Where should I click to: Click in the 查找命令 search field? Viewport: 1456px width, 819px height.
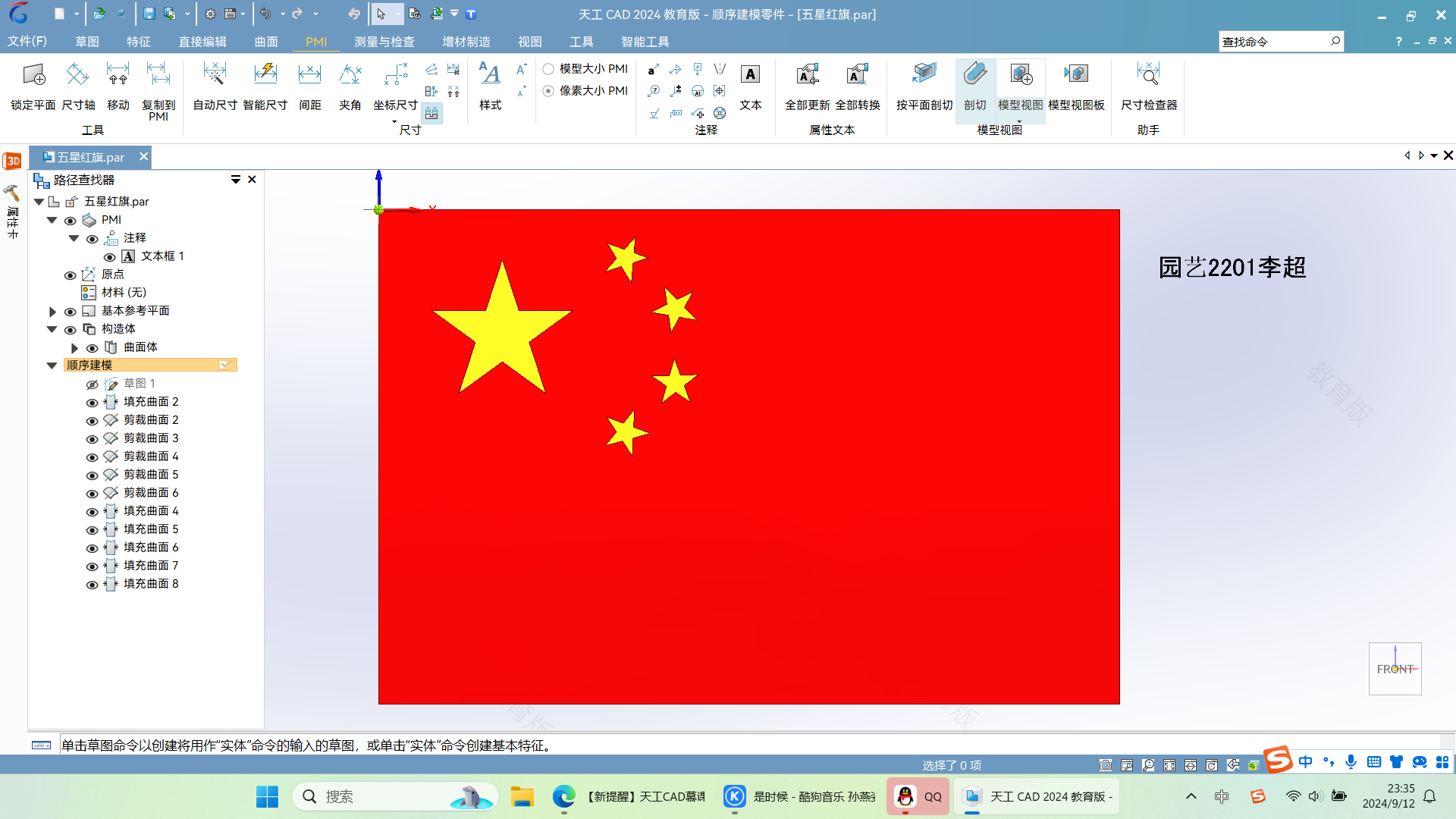(1272, 42)
